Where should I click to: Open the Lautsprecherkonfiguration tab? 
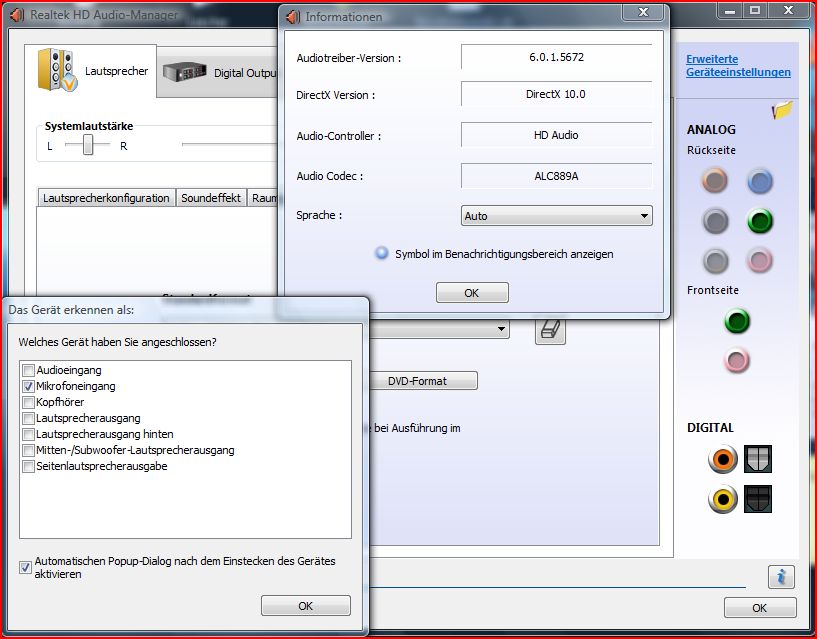pos(106,198)
